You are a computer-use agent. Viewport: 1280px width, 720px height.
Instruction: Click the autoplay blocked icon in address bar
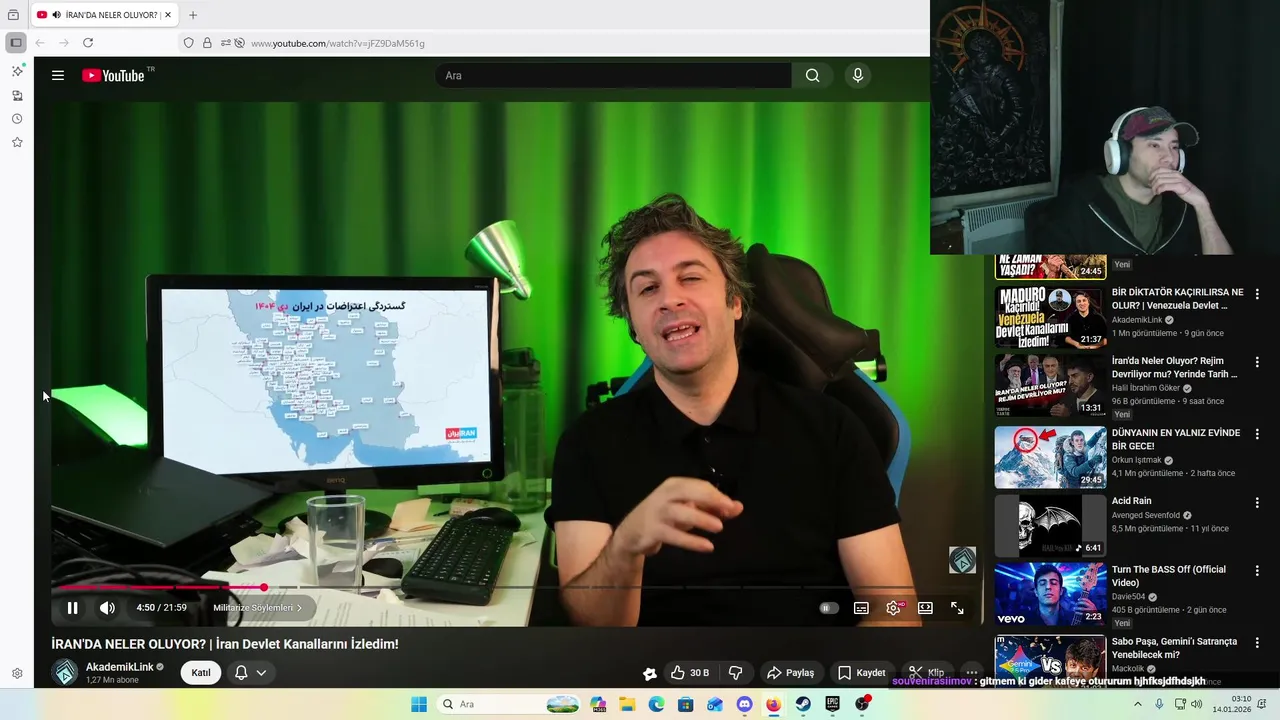tap(239, 43)
